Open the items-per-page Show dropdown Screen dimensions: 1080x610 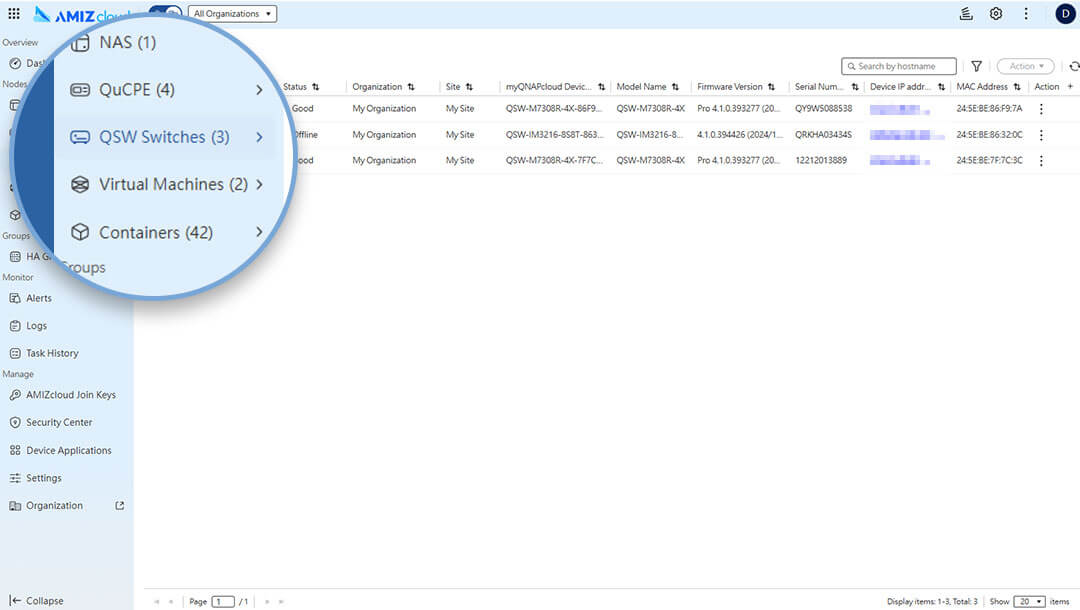(1029, 601)
